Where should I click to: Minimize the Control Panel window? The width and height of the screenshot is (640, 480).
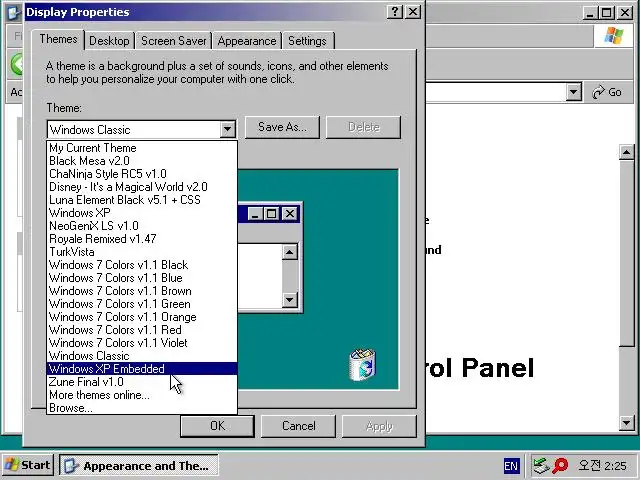pos(590,13)
